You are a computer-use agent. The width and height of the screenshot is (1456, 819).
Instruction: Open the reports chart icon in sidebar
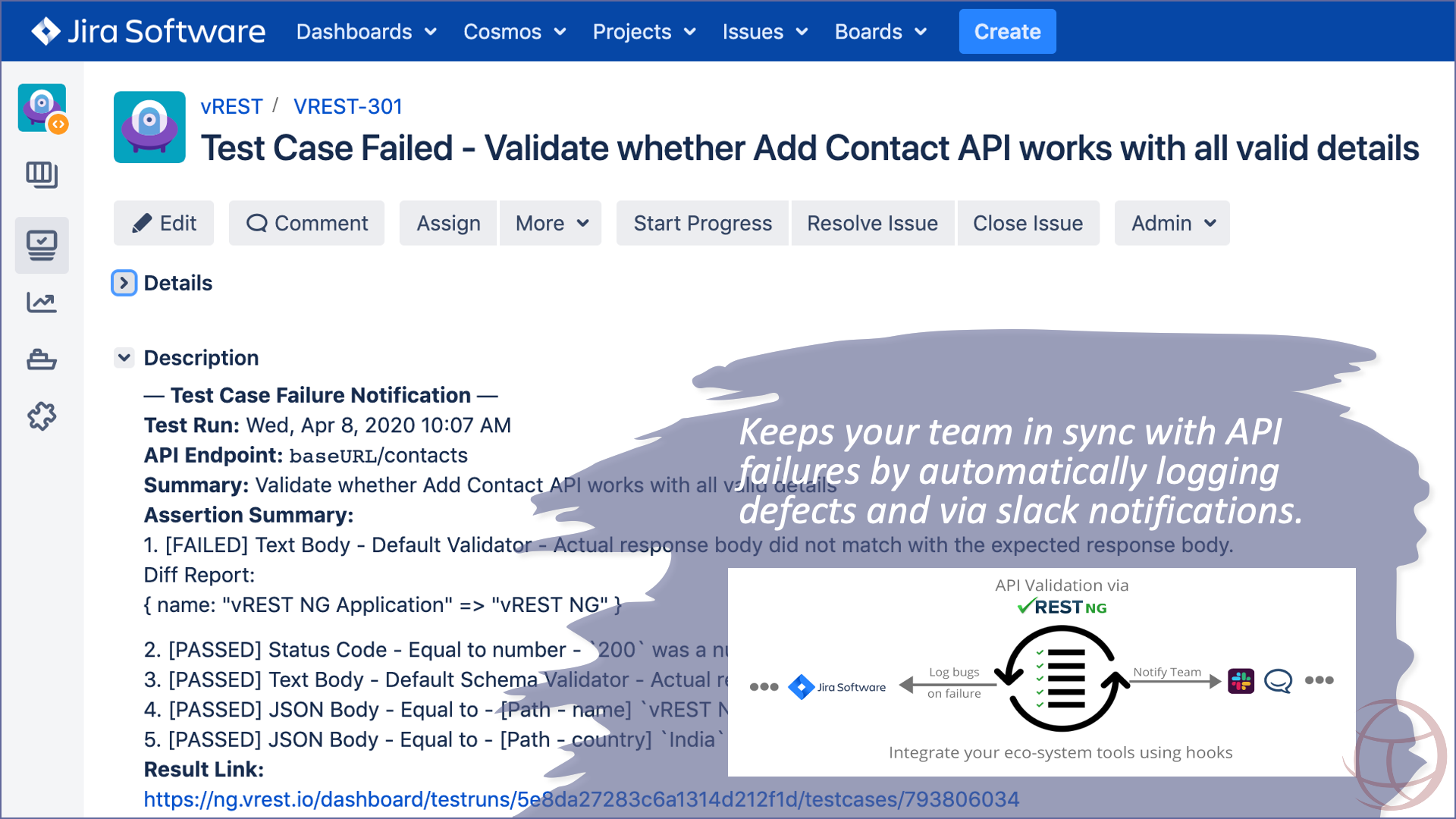coord(42,303)
